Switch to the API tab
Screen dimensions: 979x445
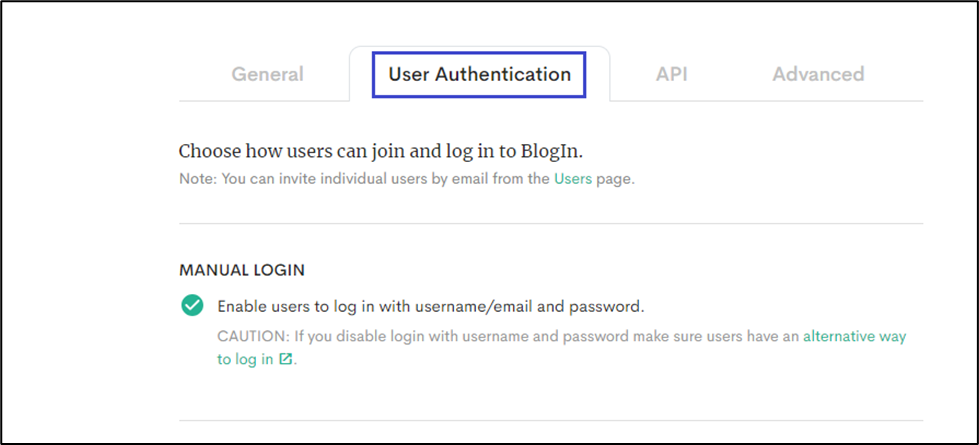(x=671, y=74)
